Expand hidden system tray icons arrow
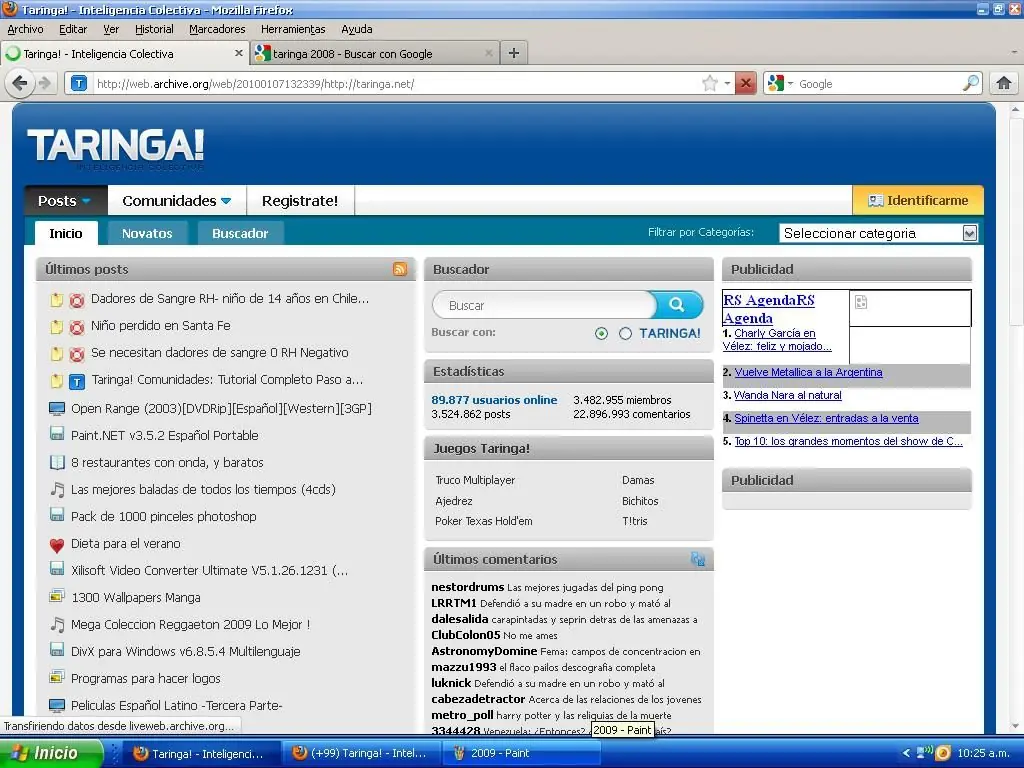The image size is (1024, 768). pos(906,753)
